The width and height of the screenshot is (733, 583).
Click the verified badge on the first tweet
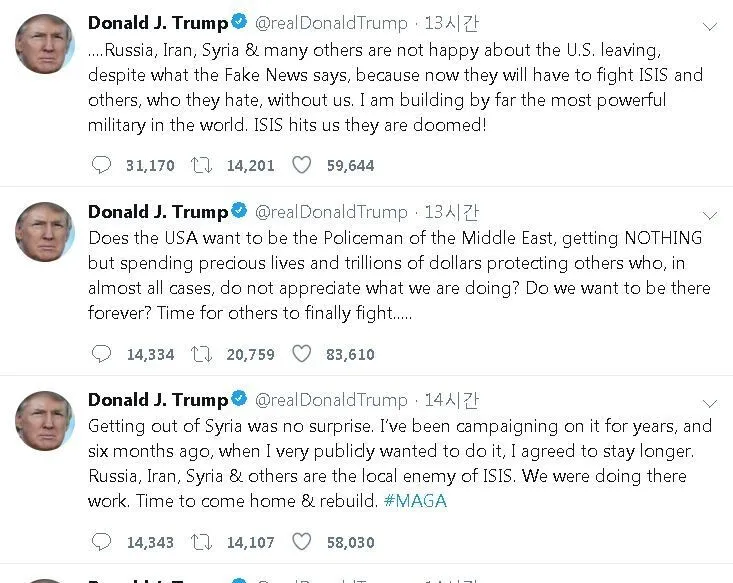click(240, 23)
